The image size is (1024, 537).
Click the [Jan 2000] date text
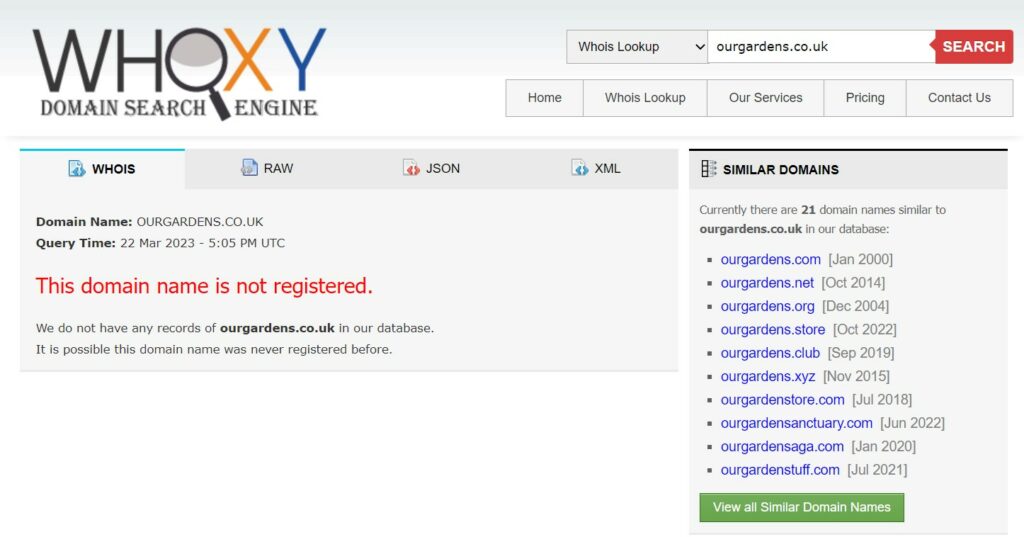point(860,259)
